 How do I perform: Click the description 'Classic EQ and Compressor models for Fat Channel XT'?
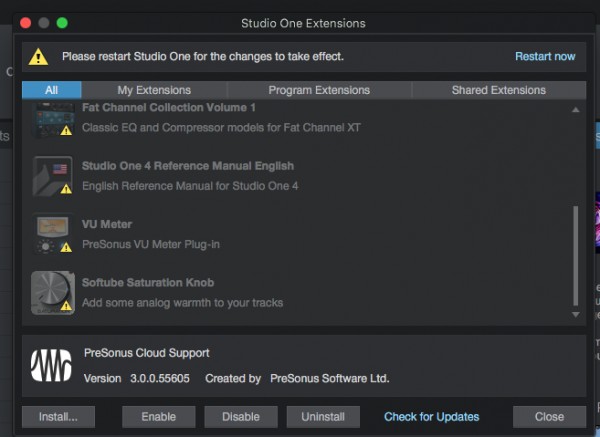pyautogui.click(x=221, y=127)
